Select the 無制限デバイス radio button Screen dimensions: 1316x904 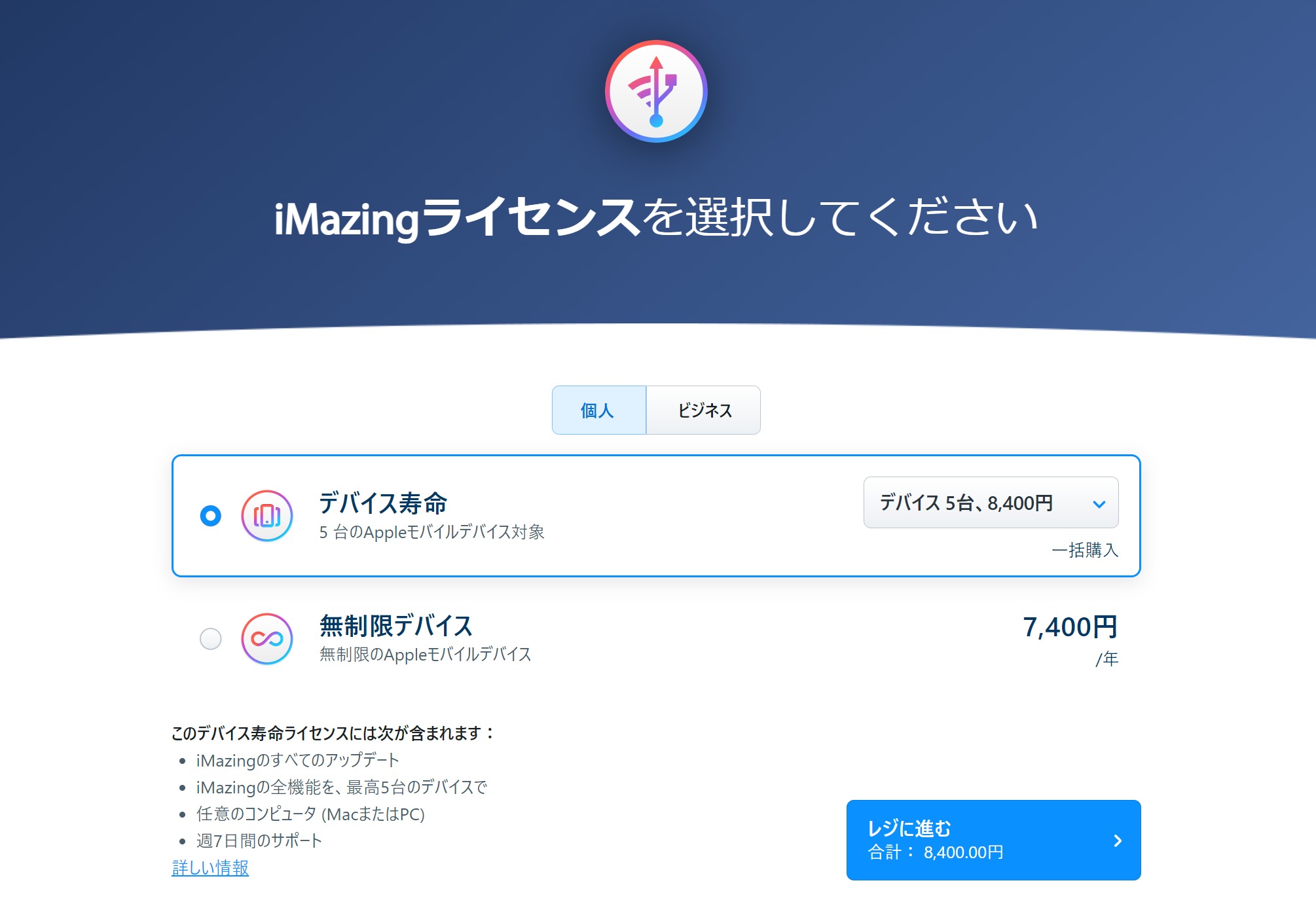(211, 638)
